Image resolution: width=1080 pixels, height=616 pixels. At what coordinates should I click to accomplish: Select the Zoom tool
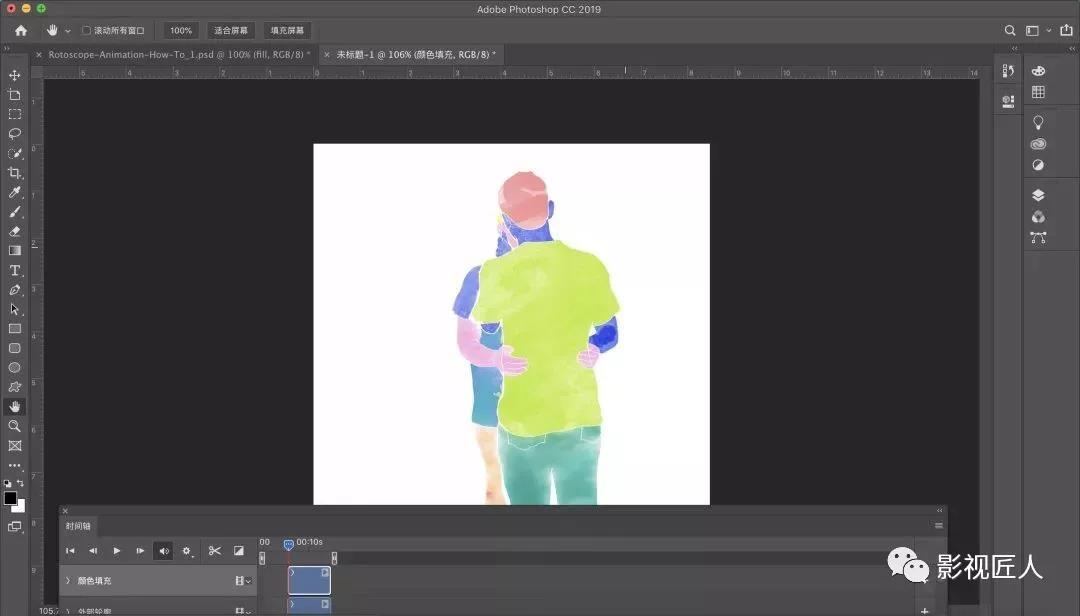[x=14, y=426]
